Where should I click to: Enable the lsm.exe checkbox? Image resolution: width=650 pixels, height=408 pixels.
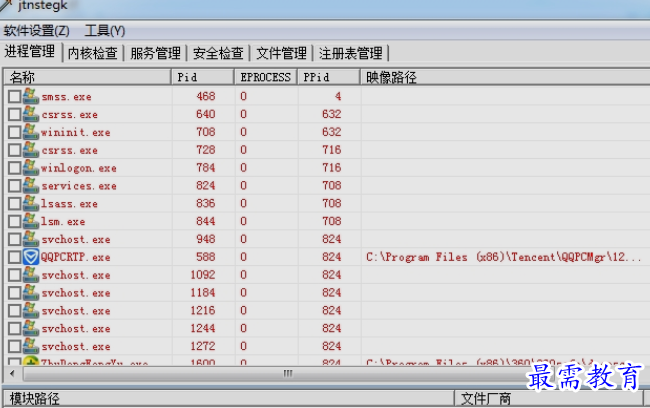(x=15, y=221)
